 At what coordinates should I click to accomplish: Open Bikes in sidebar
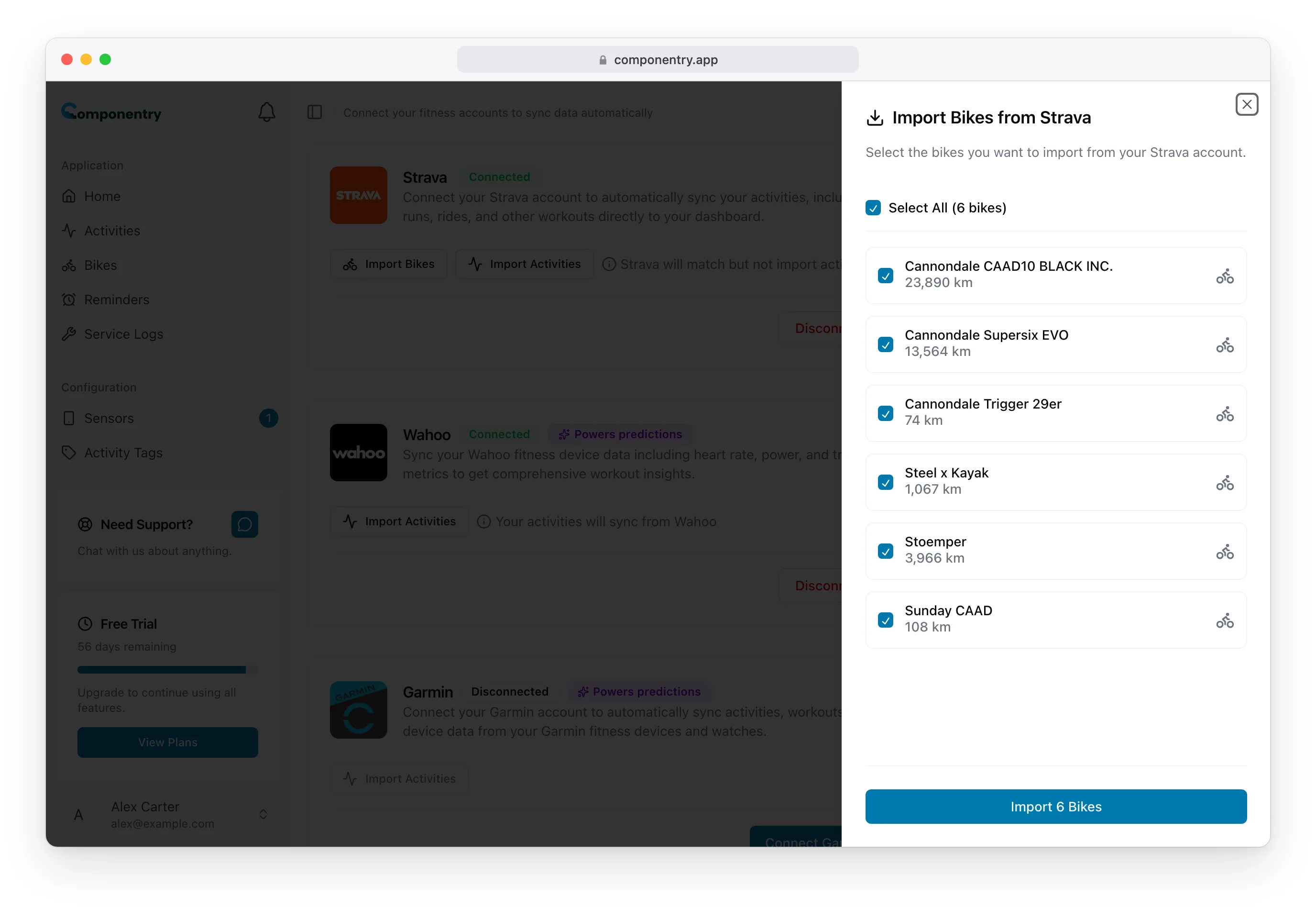(168, 265)
